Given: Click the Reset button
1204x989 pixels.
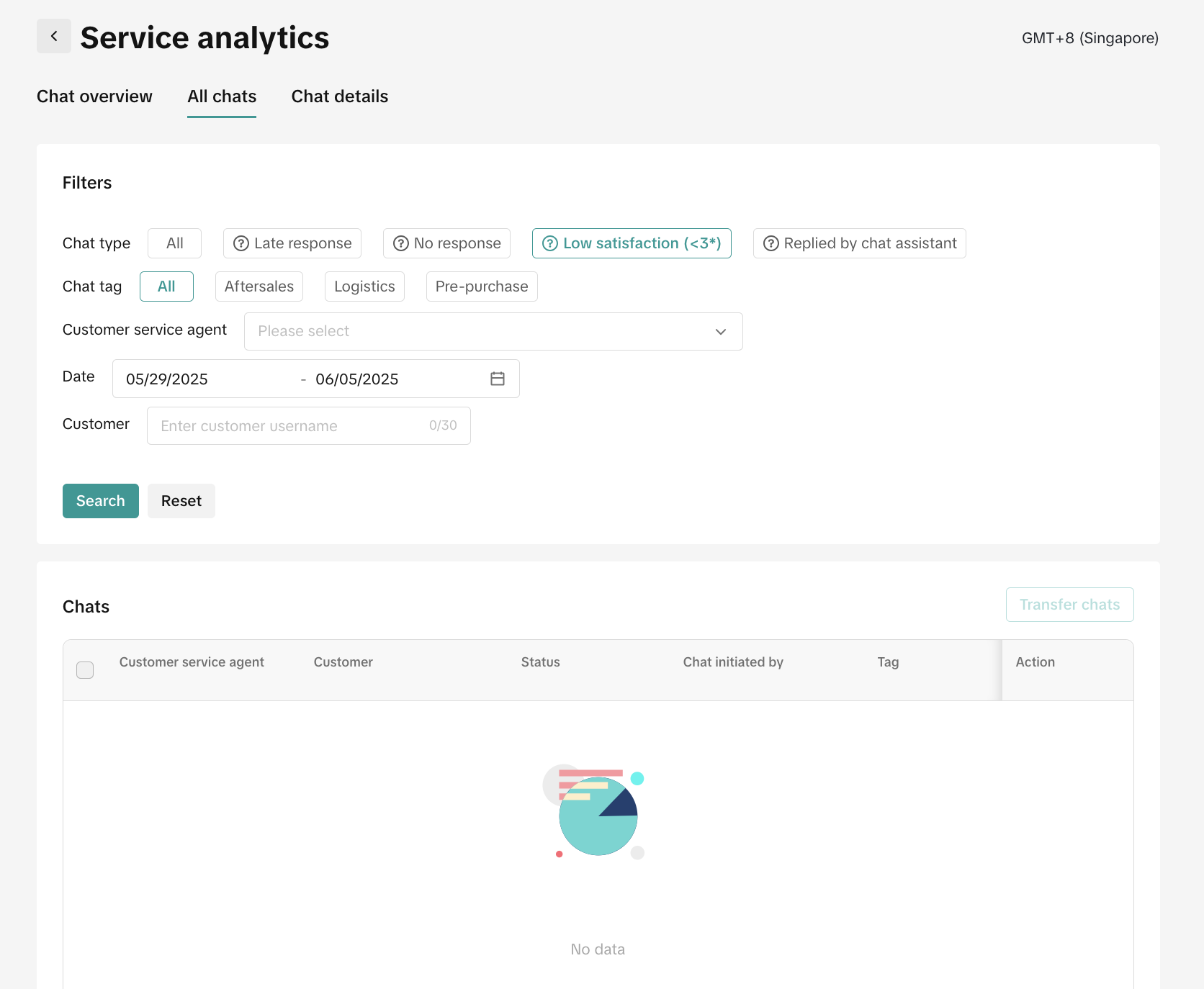Looking at the screenshot, I should click(181, 501).
